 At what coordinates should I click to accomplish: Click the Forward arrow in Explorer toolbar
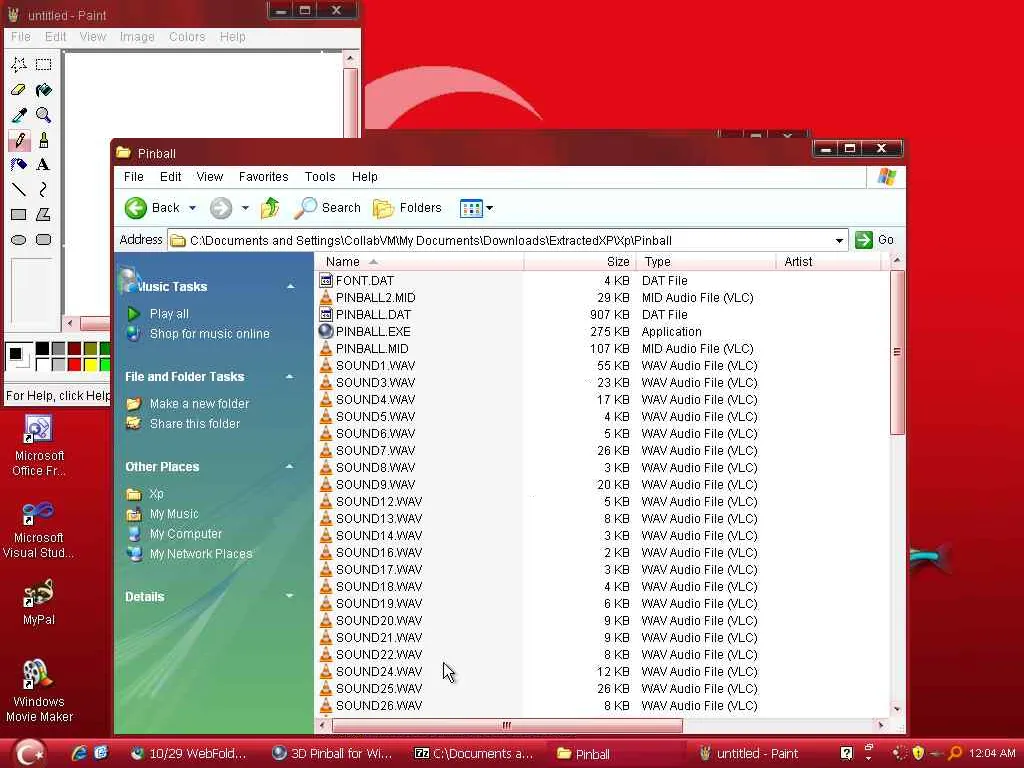[221, 208]
